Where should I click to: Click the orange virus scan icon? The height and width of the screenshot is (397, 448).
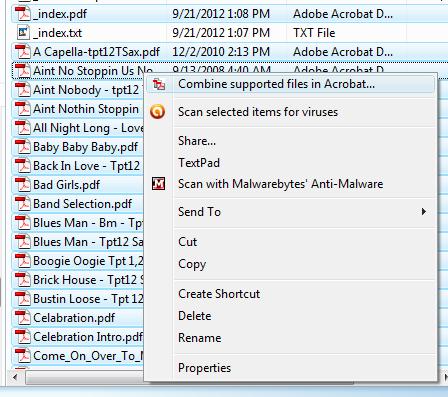click(157, 111)
